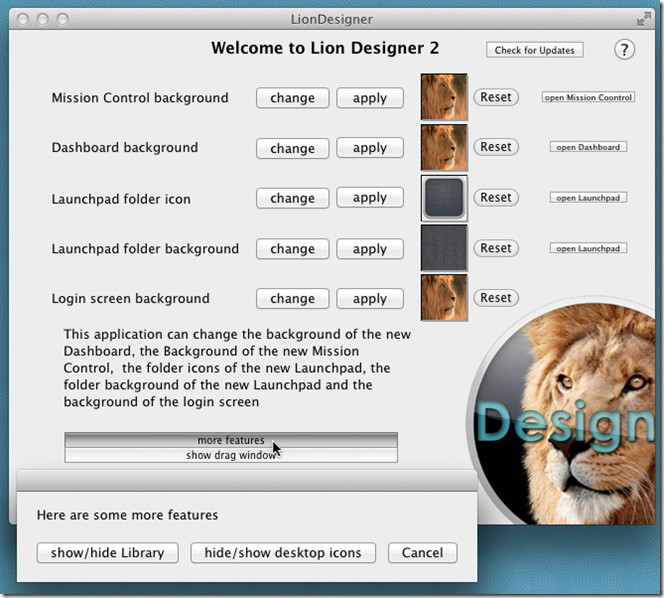Click the Dashboard lion thumbnail preview

point(444,147)
